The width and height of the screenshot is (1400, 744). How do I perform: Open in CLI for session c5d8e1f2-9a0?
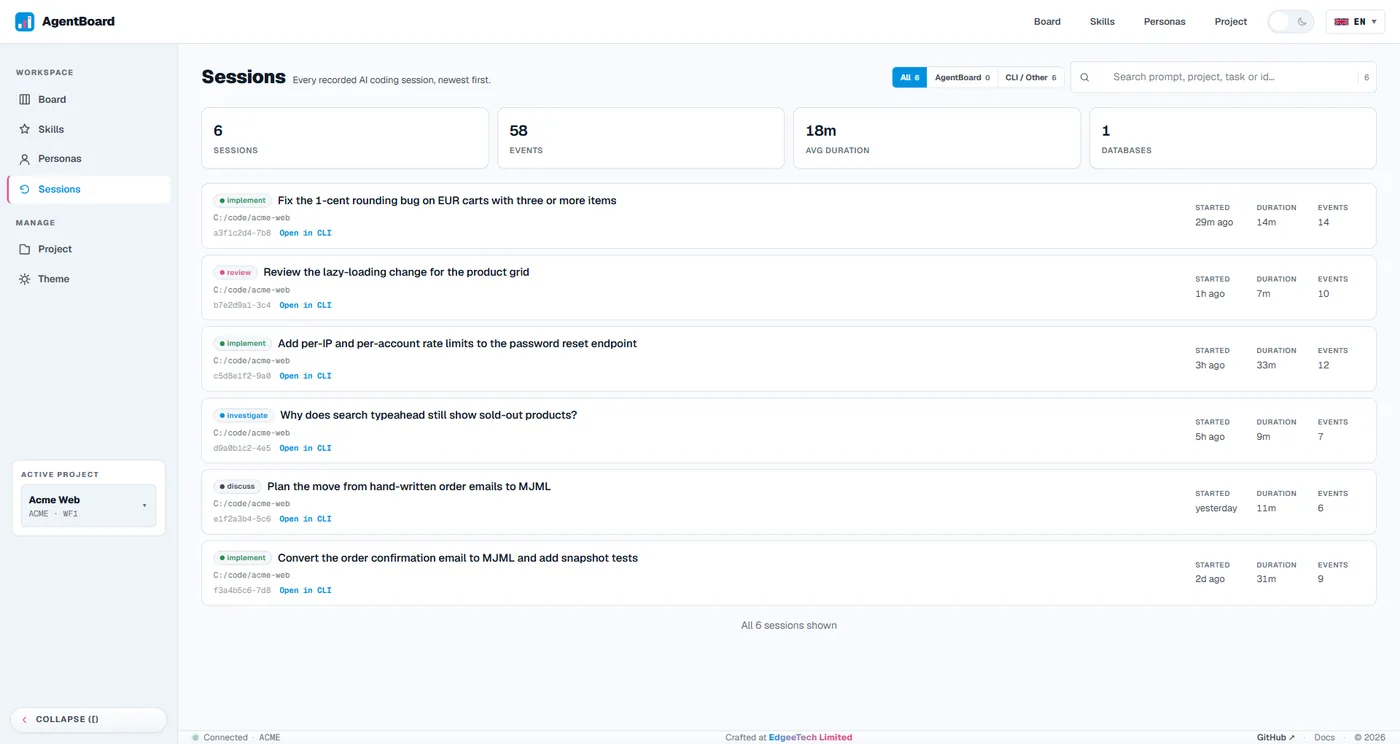(x=305, y=376)
